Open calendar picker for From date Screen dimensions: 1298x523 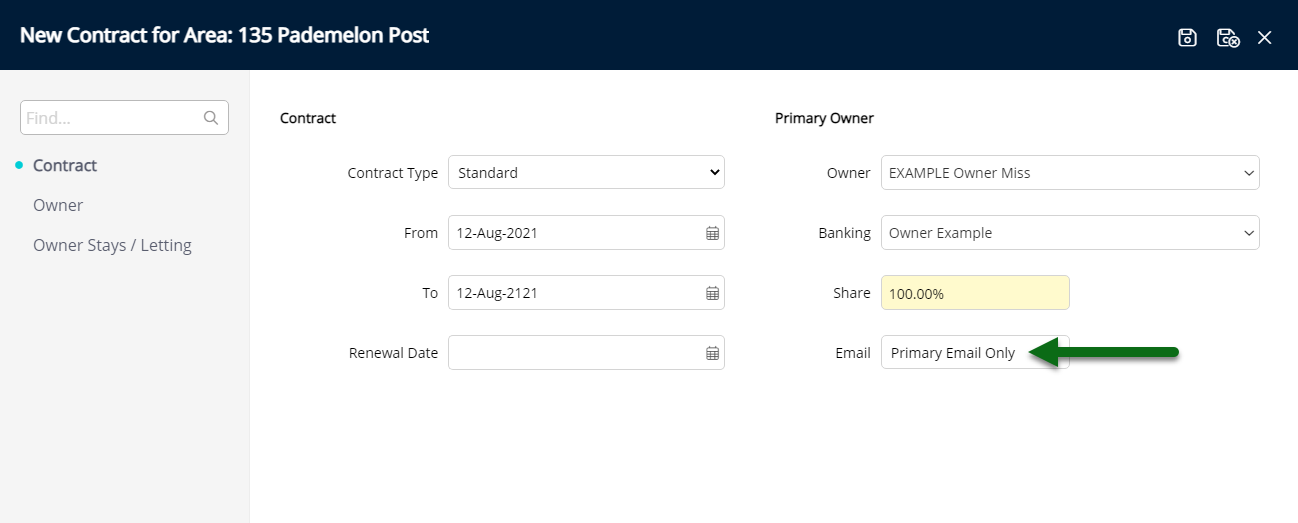click(x=713, y=233)
